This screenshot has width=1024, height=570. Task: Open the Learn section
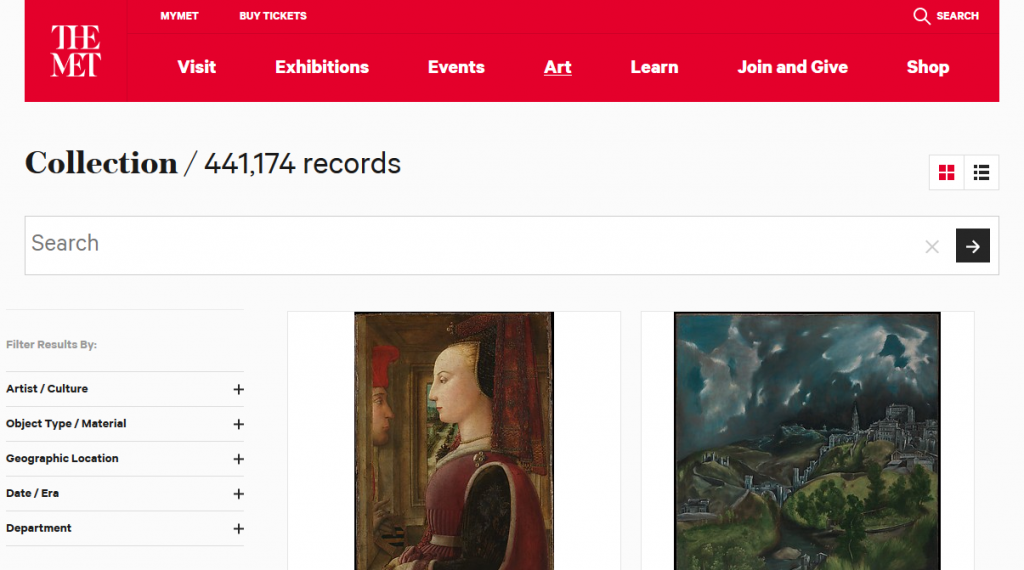(x=654, y=67)
